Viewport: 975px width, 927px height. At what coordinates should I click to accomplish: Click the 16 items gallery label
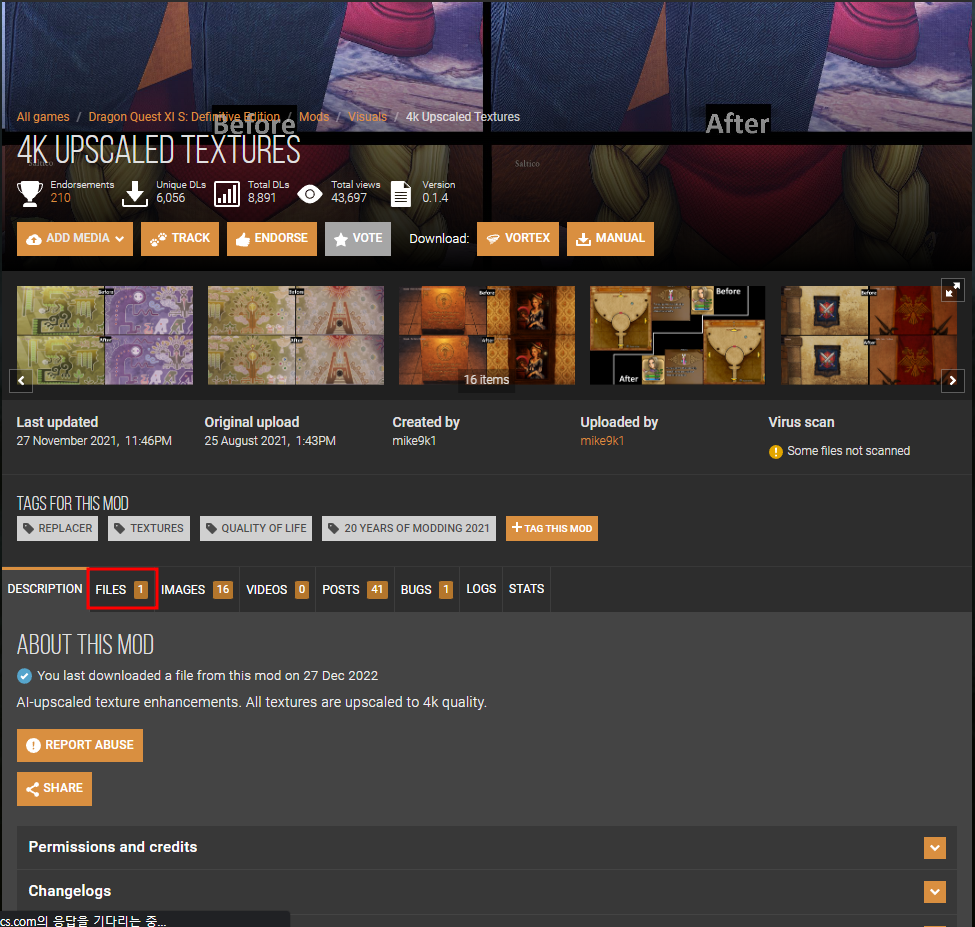pos(486,379)
